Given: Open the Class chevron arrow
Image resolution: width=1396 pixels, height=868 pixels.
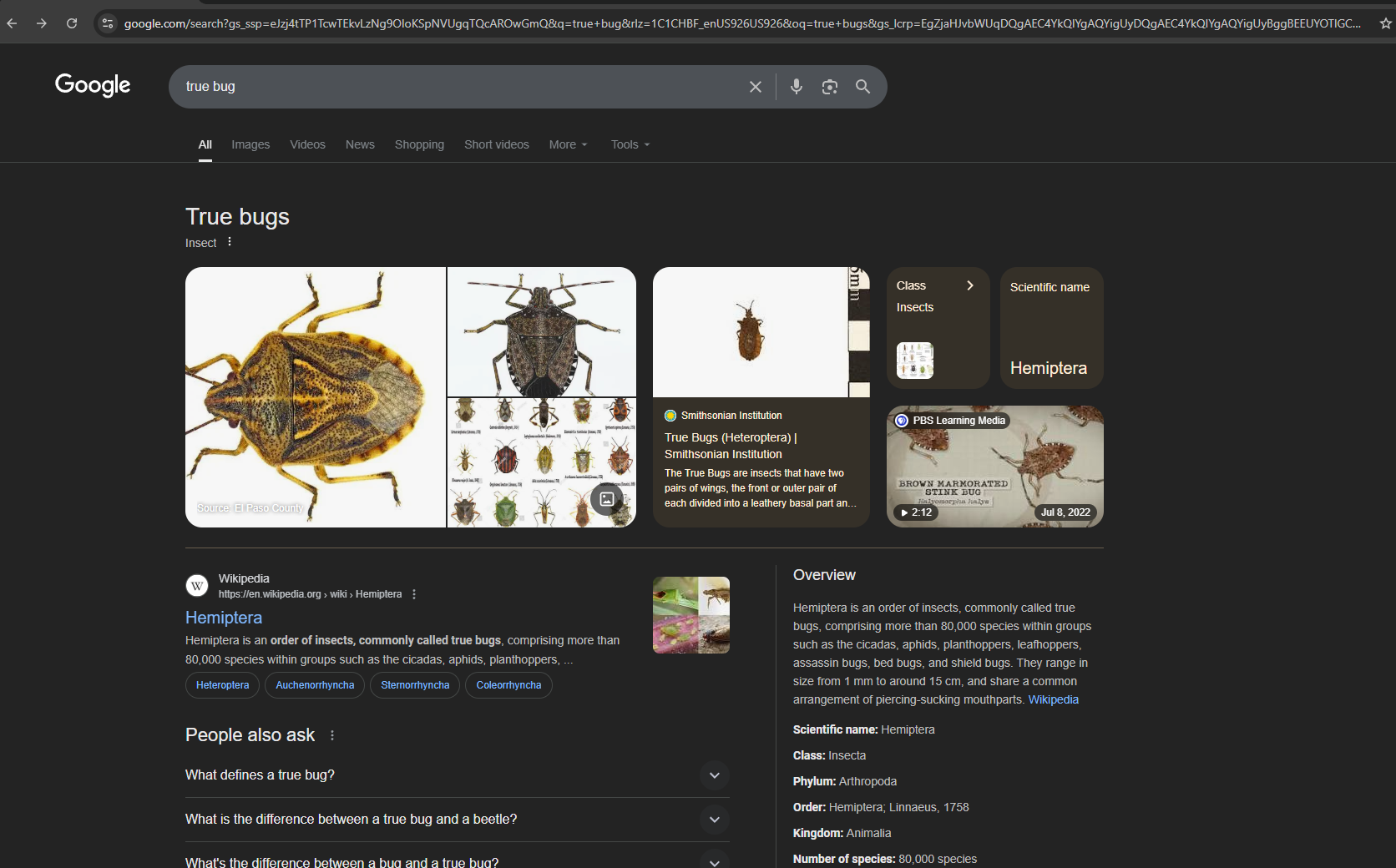Looking at the screenshot, I should 970,285.
